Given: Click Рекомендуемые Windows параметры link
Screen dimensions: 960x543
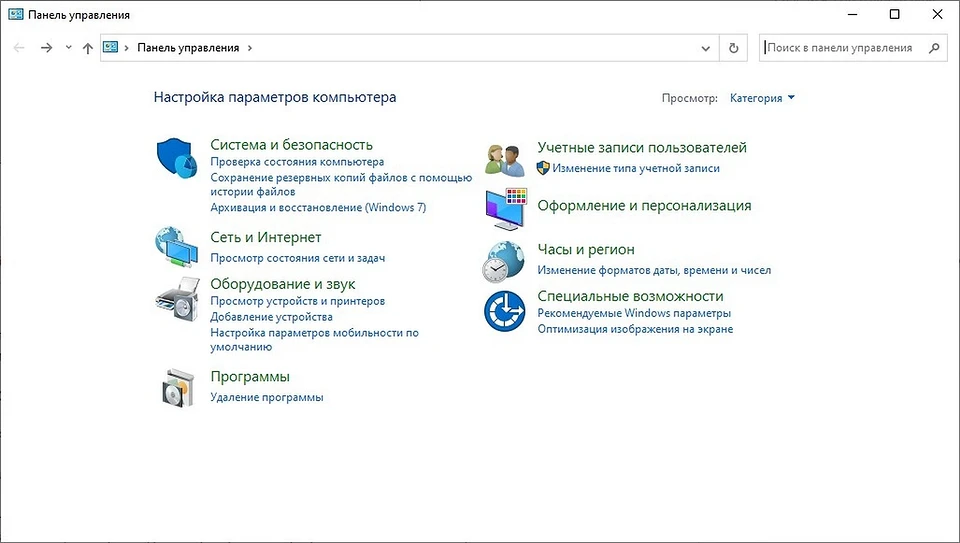Looking at the screenshot, I should coord(634,313).
